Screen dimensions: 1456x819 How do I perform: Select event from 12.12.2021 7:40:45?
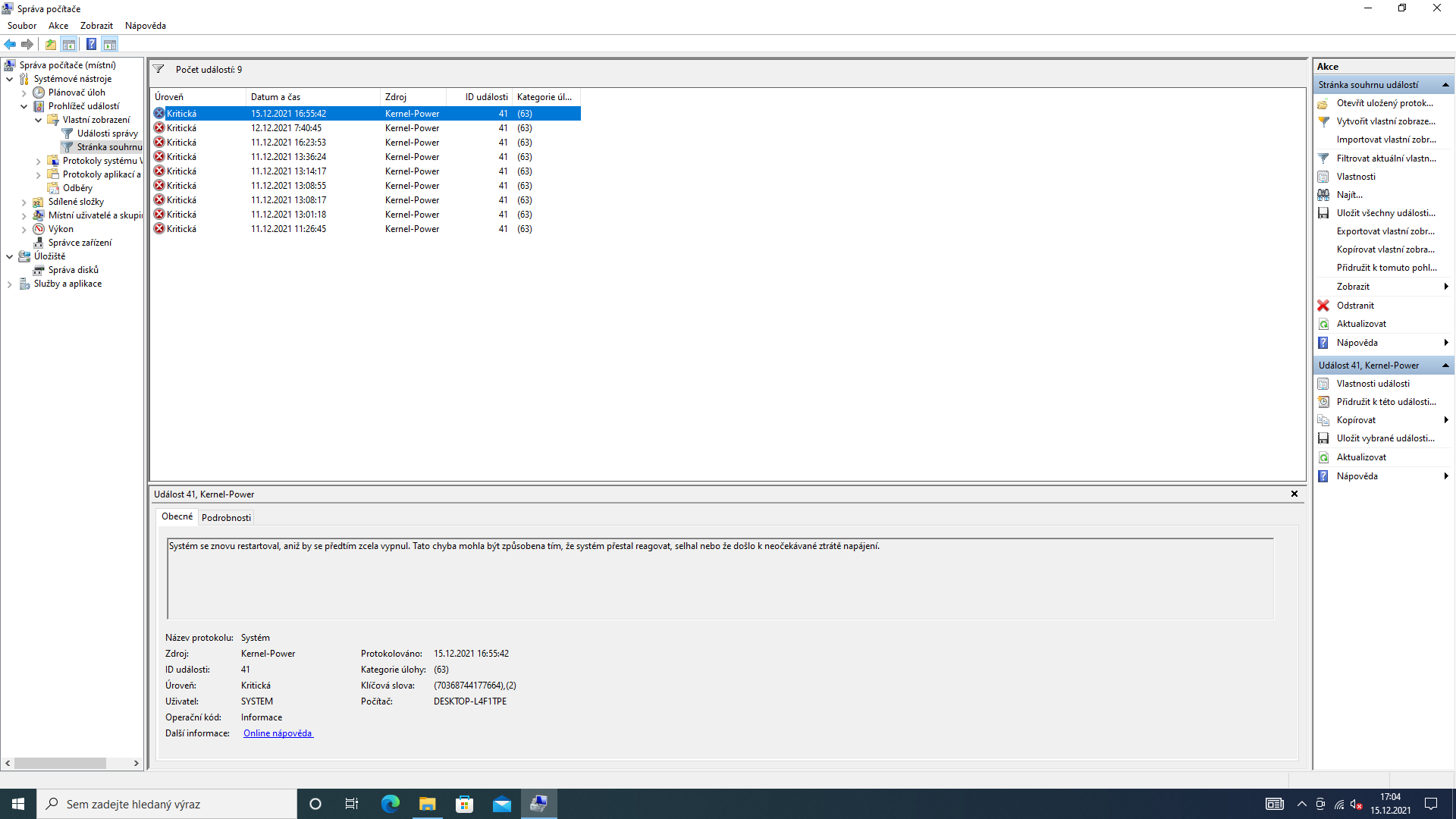coord(286,128)
